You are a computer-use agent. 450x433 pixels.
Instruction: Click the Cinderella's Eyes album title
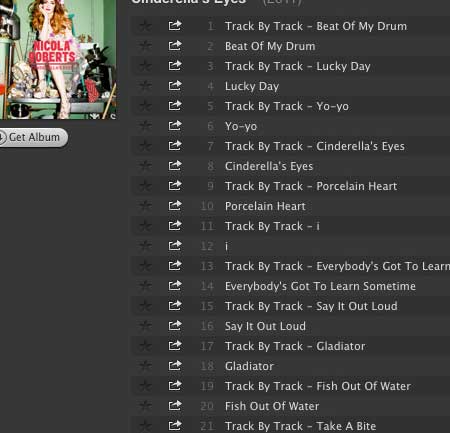click(189, 2)
